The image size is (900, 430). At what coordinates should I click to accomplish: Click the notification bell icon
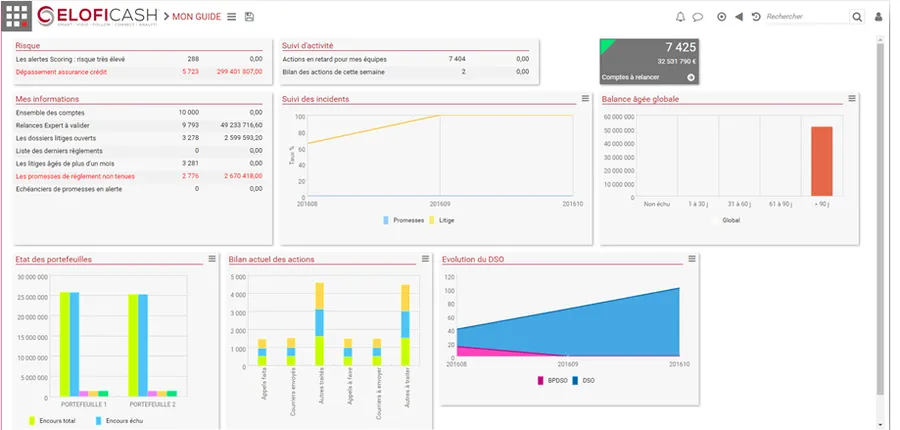click(x=680, y=17)
